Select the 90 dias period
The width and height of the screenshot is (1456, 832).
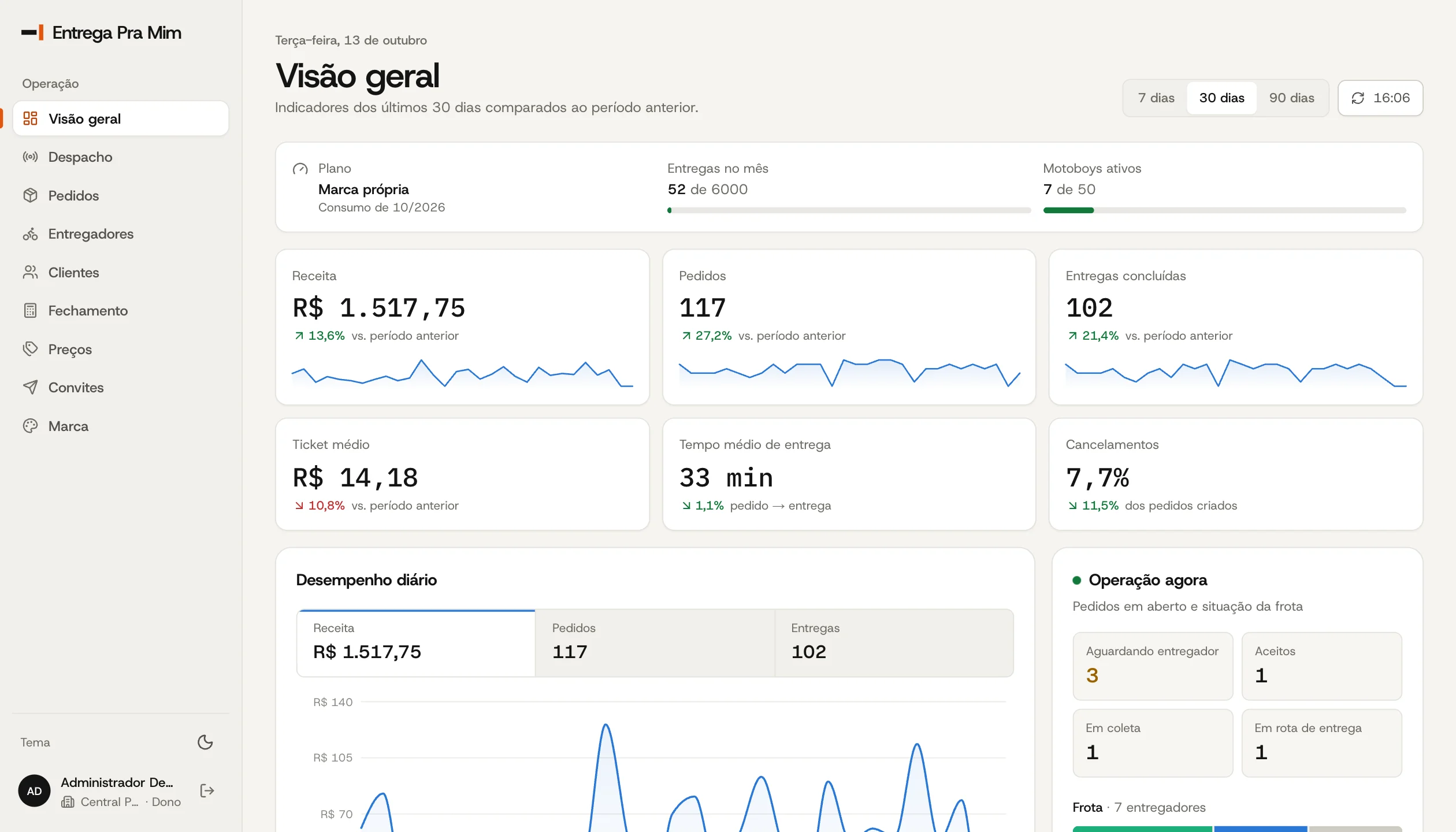[1291, 98]
